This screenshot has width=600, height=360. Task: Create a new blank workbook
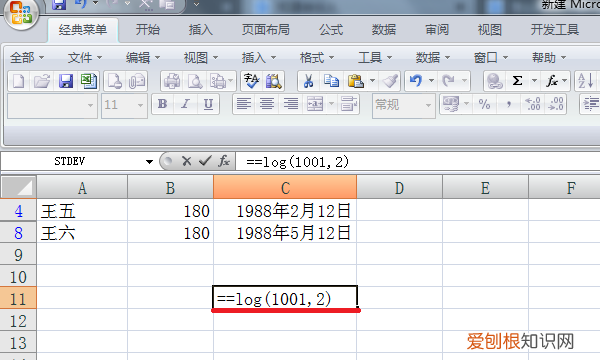pos(19,81)
